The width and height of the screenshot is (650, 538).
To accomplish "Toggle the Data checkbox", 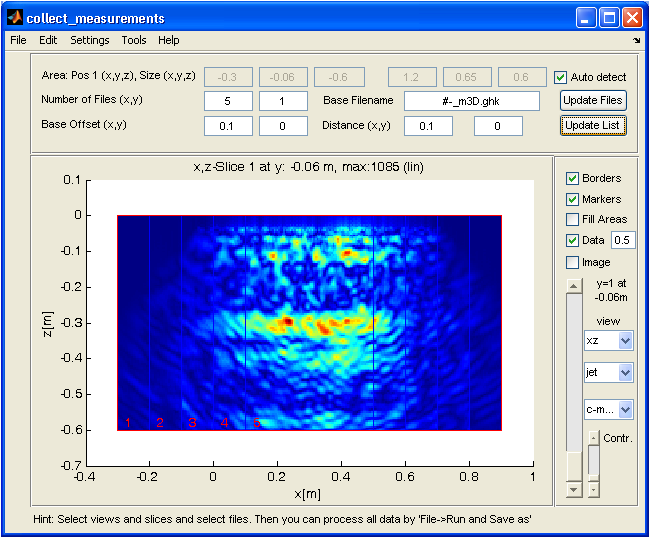I will point(572,240).
